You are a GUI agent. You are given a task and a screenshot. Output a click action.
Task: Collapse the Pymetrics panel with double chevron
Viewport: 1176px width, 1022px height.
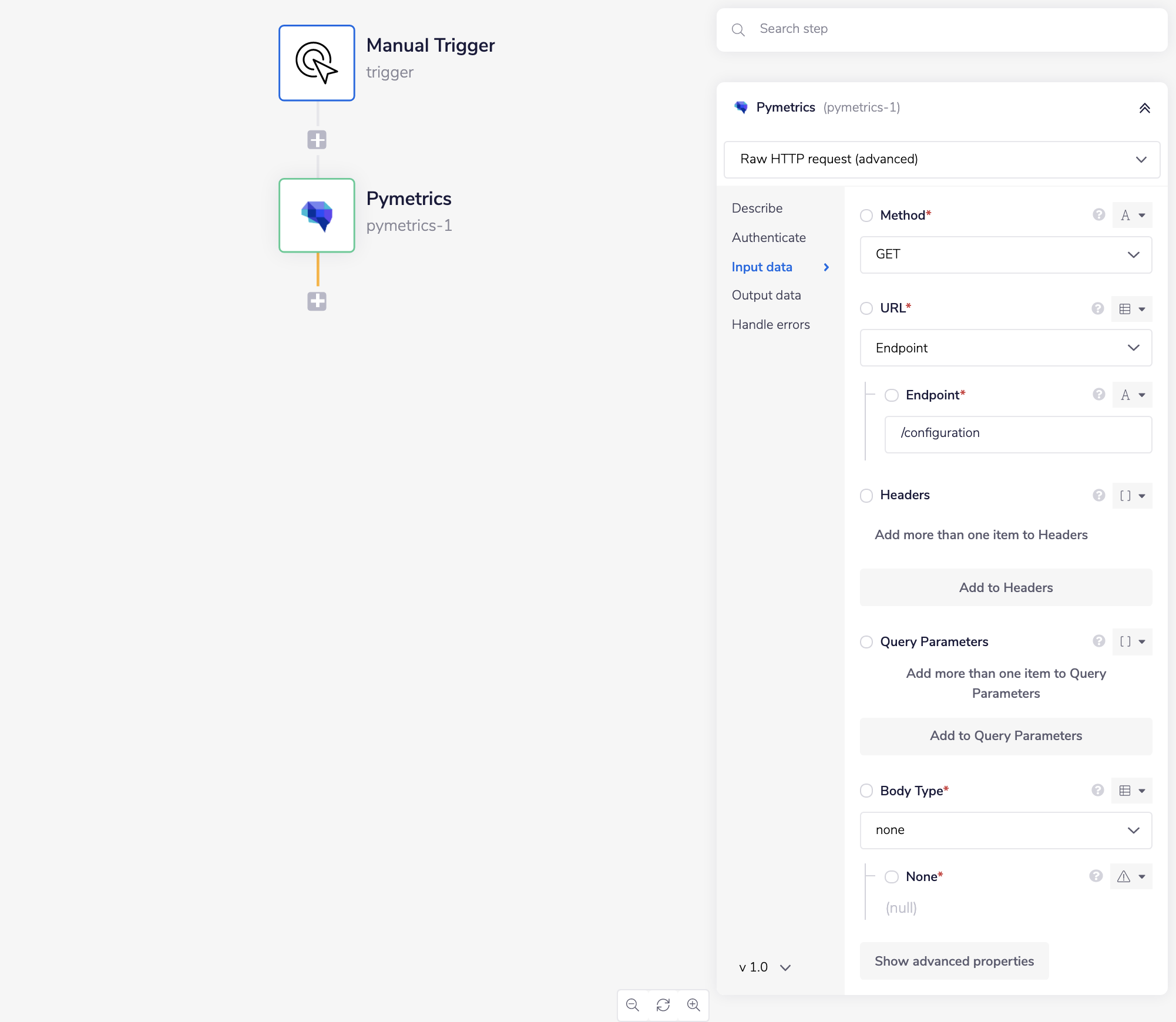[1144, 108]
